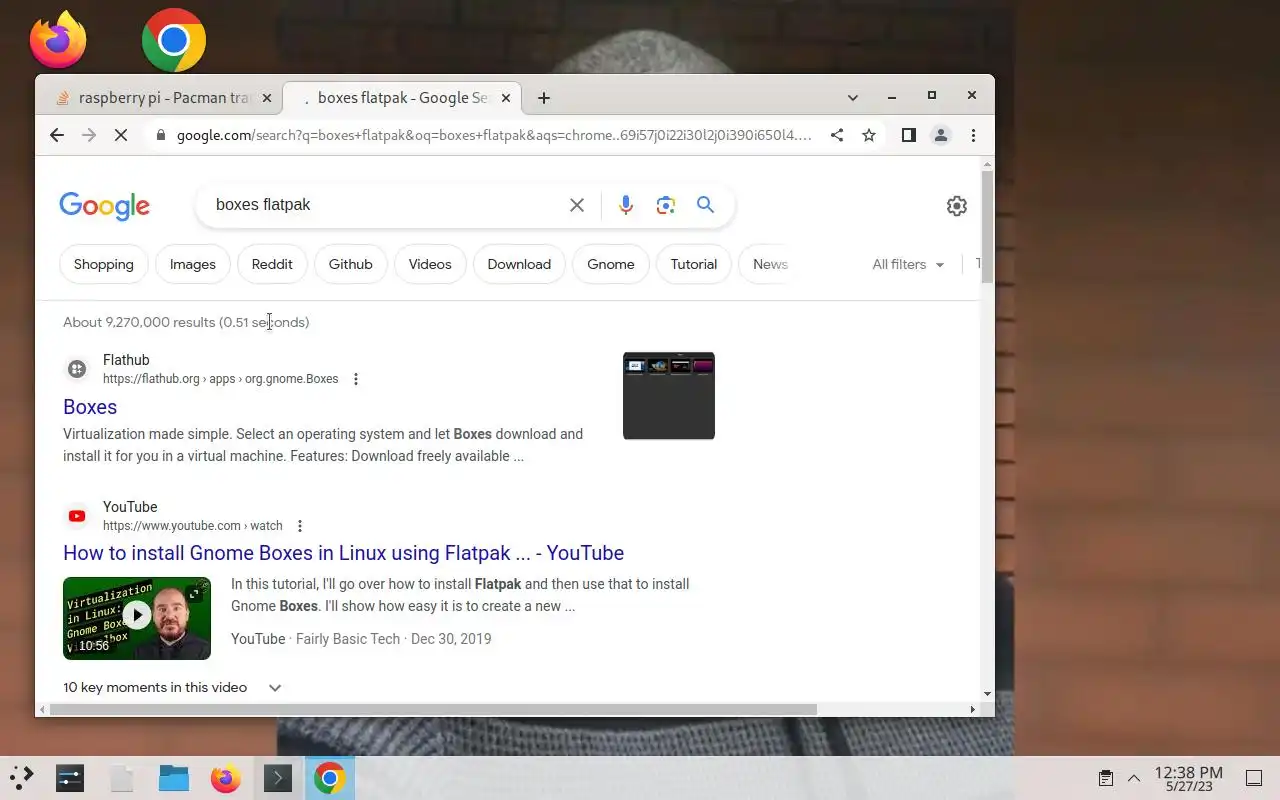The width and height of the screenshot is (1280, 800).
Task: Filter results by Shopping
Action: click(104, 264)
